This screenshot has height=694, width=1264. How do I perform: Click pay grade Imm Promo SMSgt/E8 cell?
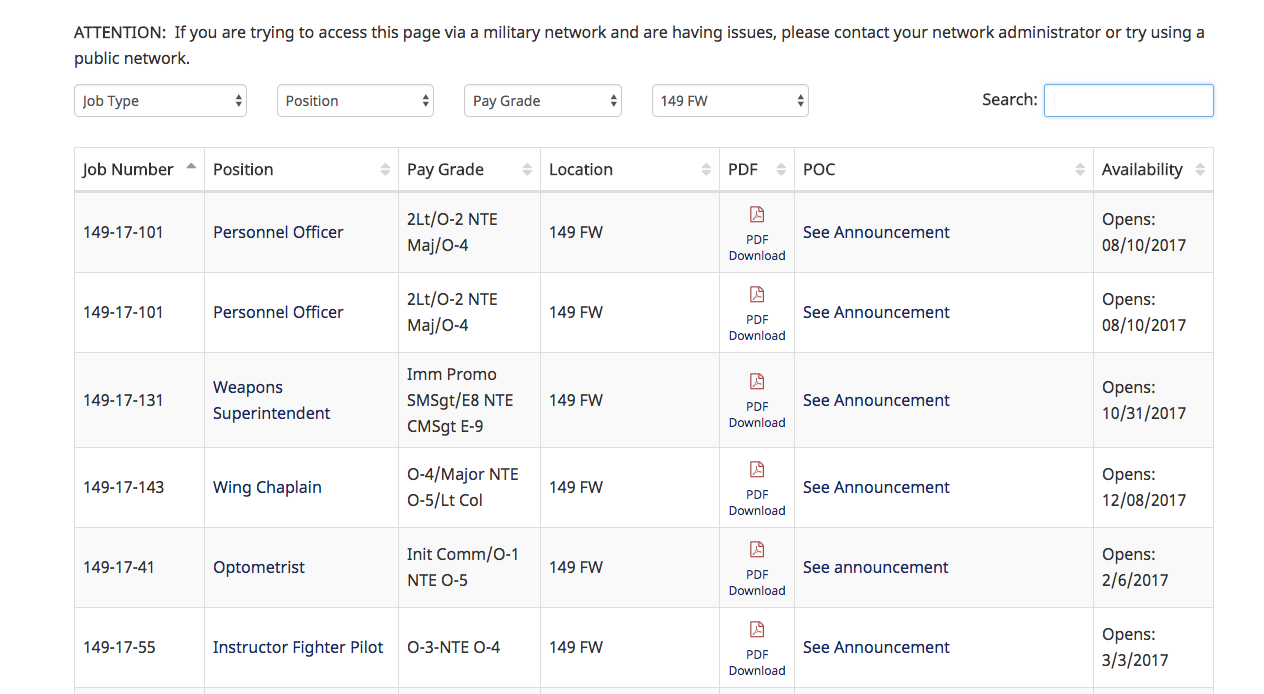point(469,400)
